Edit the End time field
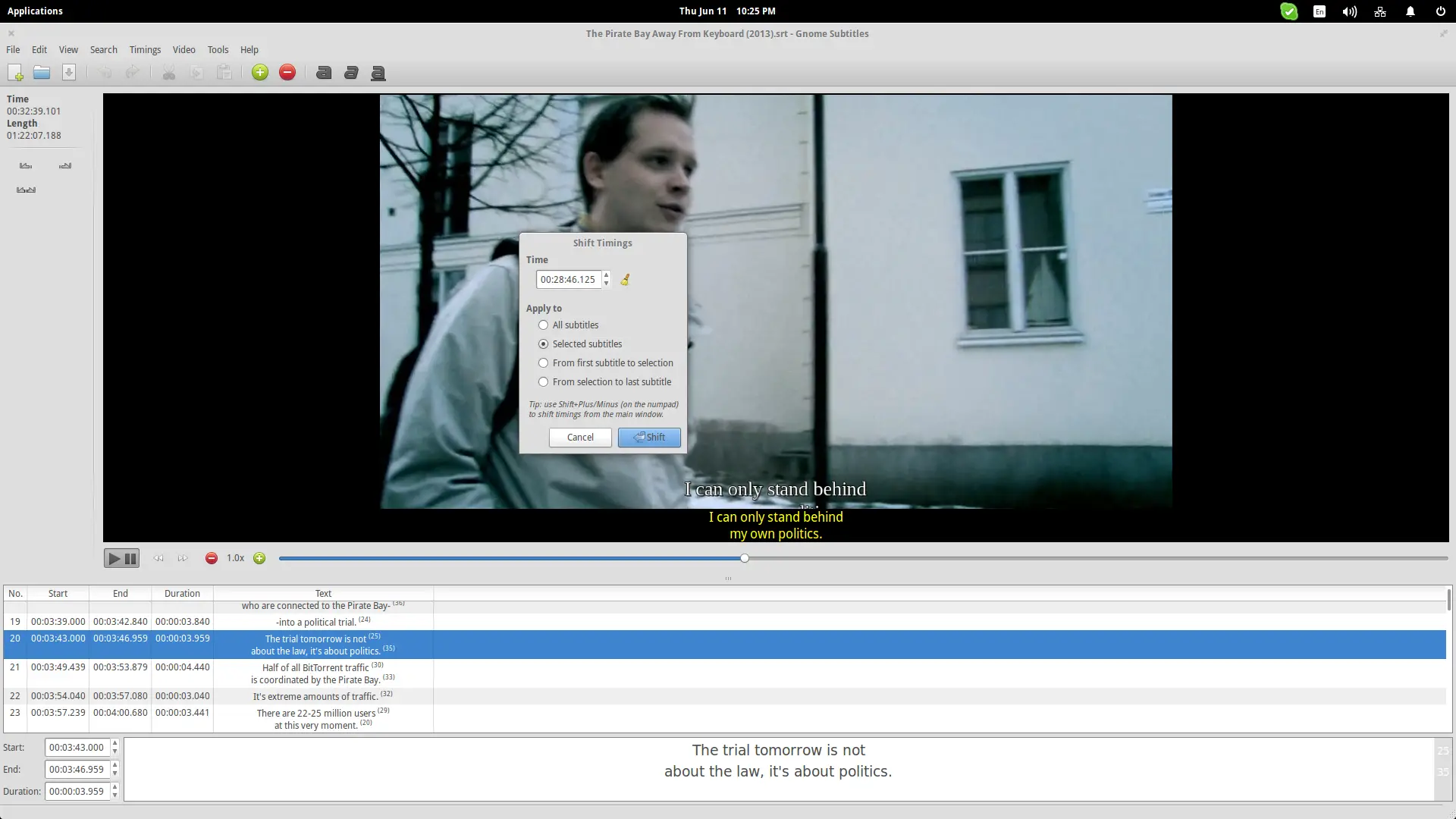Viewport: 1456px width, 819px height. point(77,770)
